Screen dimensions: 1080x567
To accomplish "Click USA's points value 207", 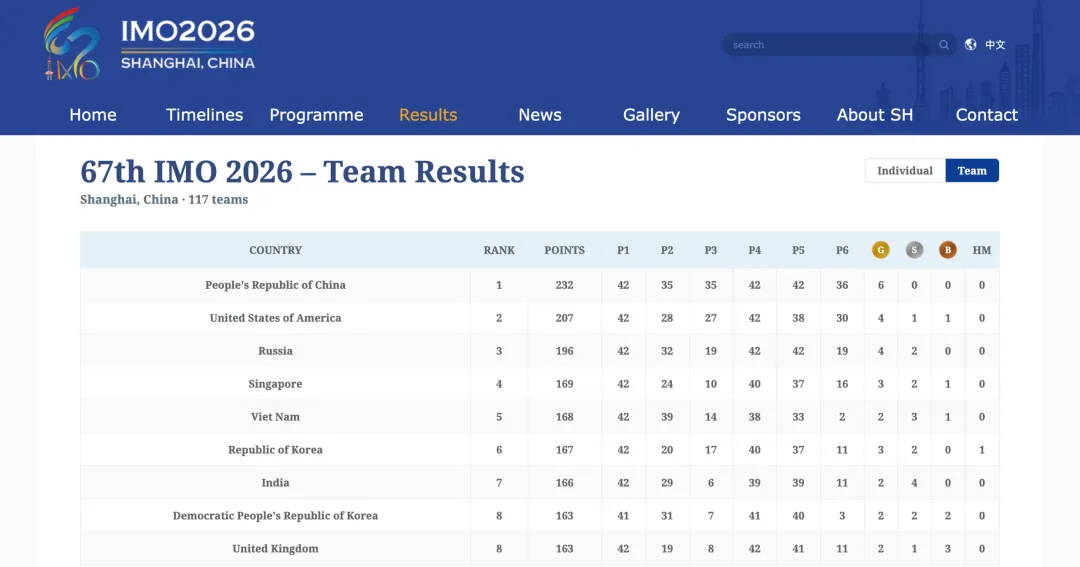I will click(x=564, y=318).
